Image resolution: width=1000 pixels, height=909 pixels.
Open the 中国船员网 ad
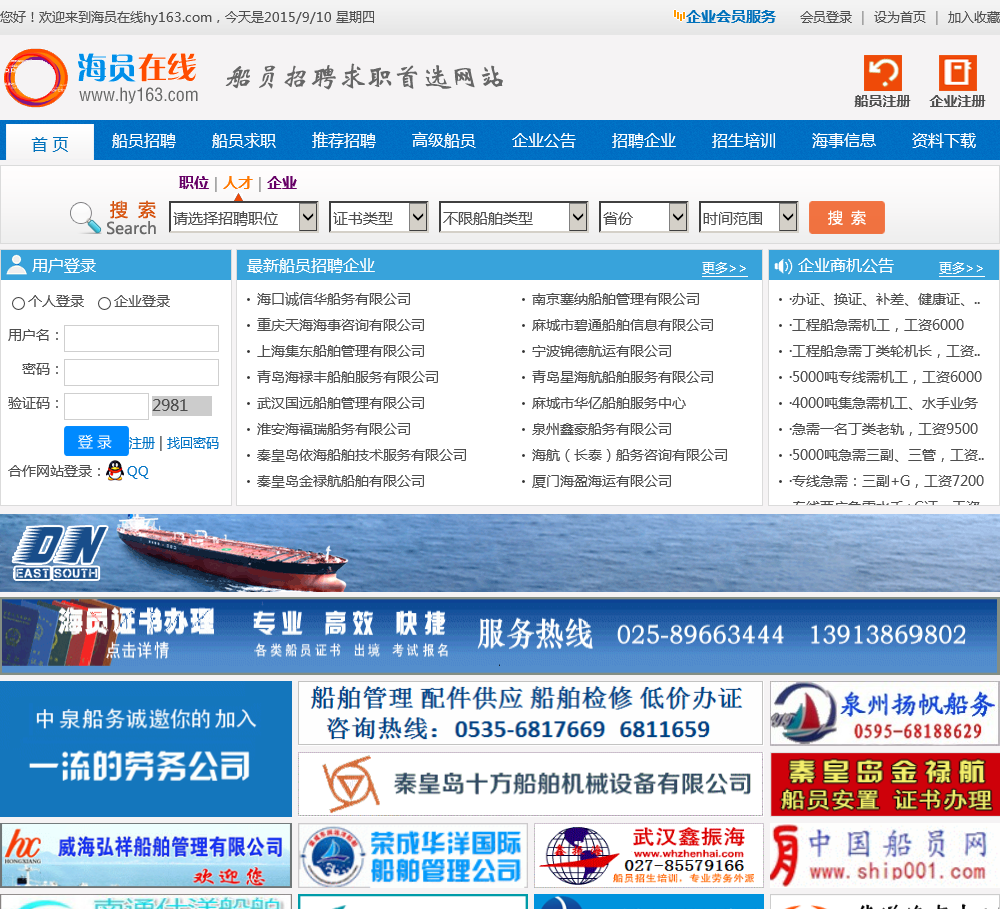tap(885, 855)
